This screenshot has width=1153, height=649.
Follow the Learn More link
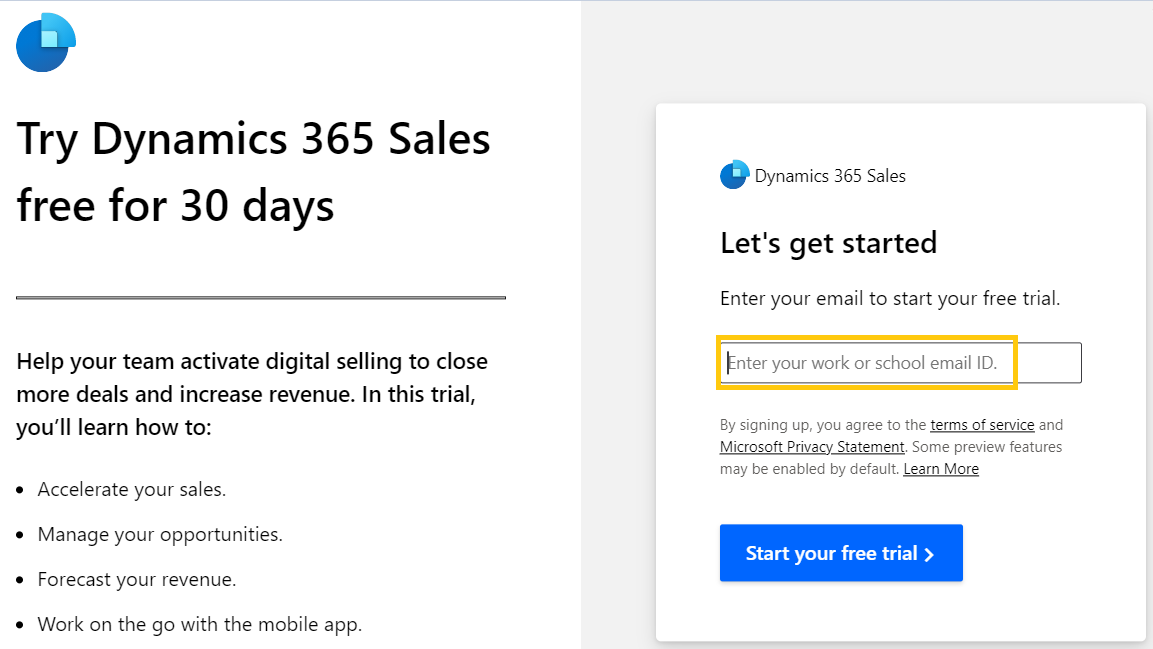point(941,469)
